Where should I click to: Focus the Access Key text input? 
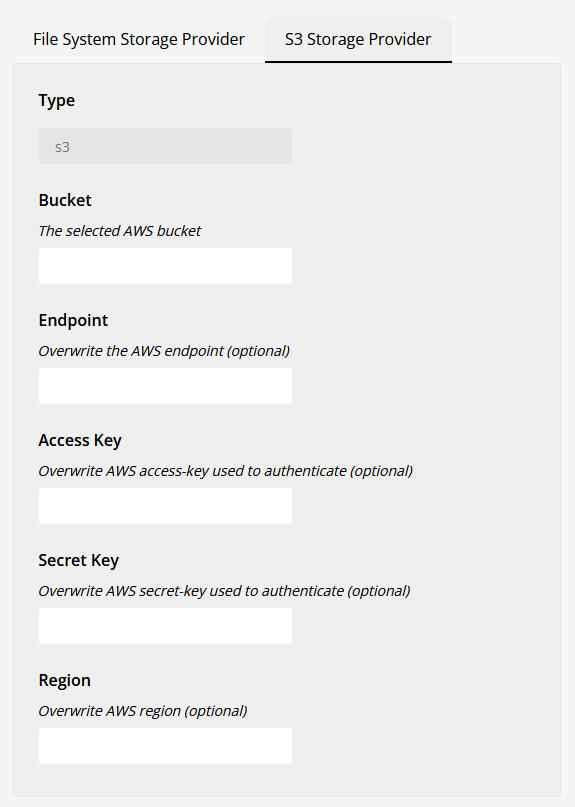tap(165, 506)
